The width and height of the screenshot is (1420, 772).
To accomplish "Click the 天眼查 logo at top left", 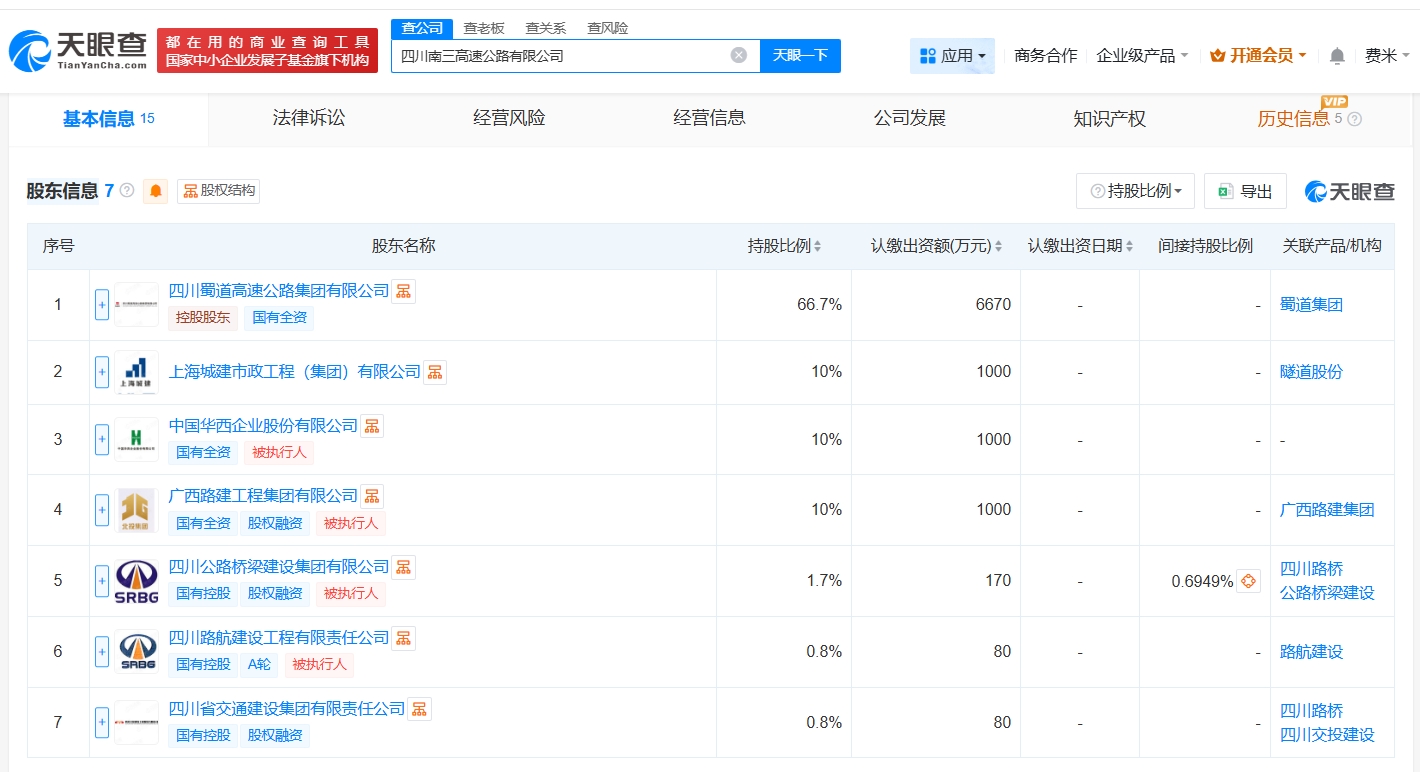I will (78, 50).
